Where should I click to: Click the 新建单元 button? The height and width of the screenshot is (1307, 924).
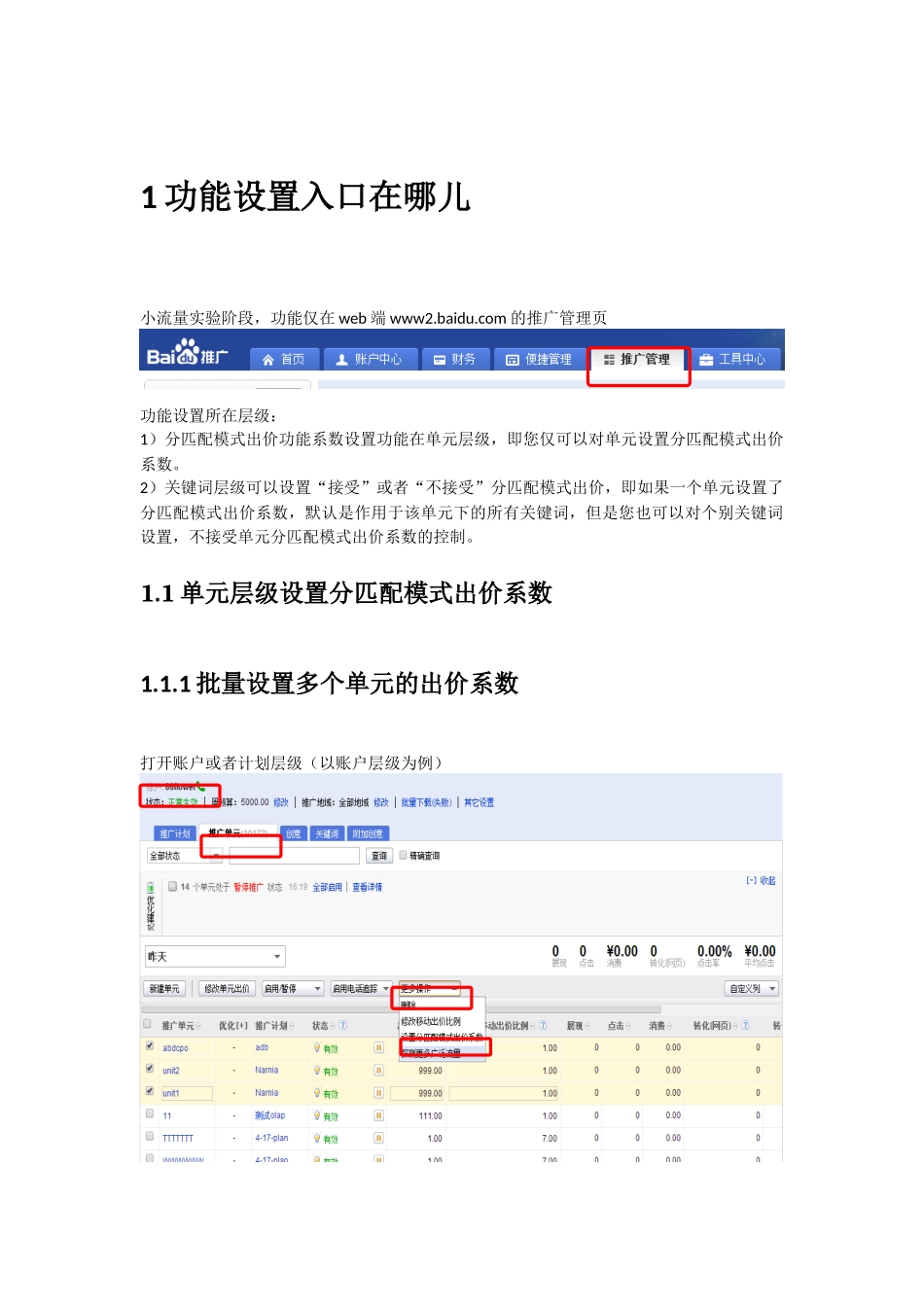(x=163, y=989)
